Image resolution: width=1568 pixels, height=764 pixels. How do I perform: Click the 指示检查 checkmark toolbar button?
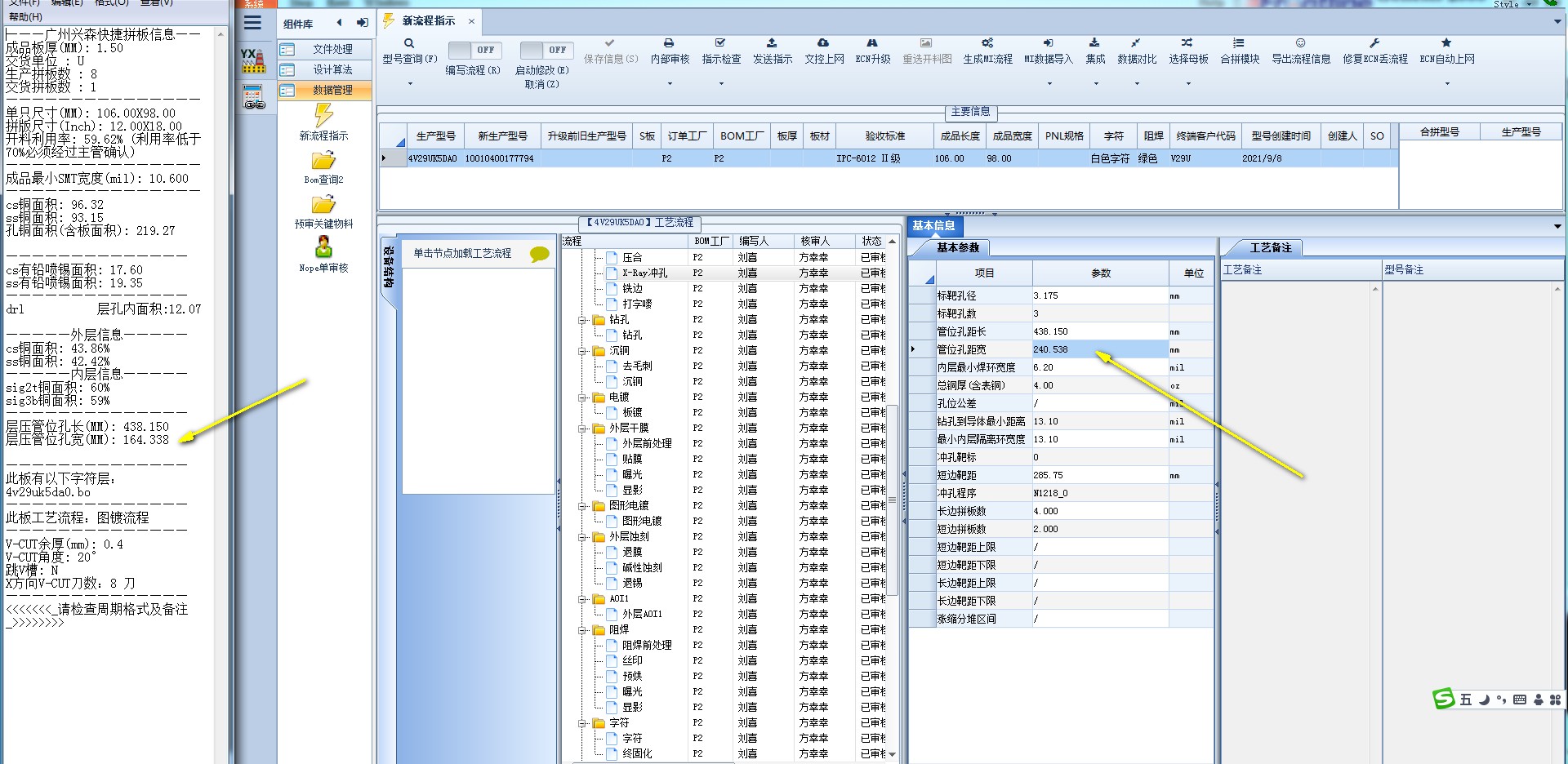click(721, 51)
